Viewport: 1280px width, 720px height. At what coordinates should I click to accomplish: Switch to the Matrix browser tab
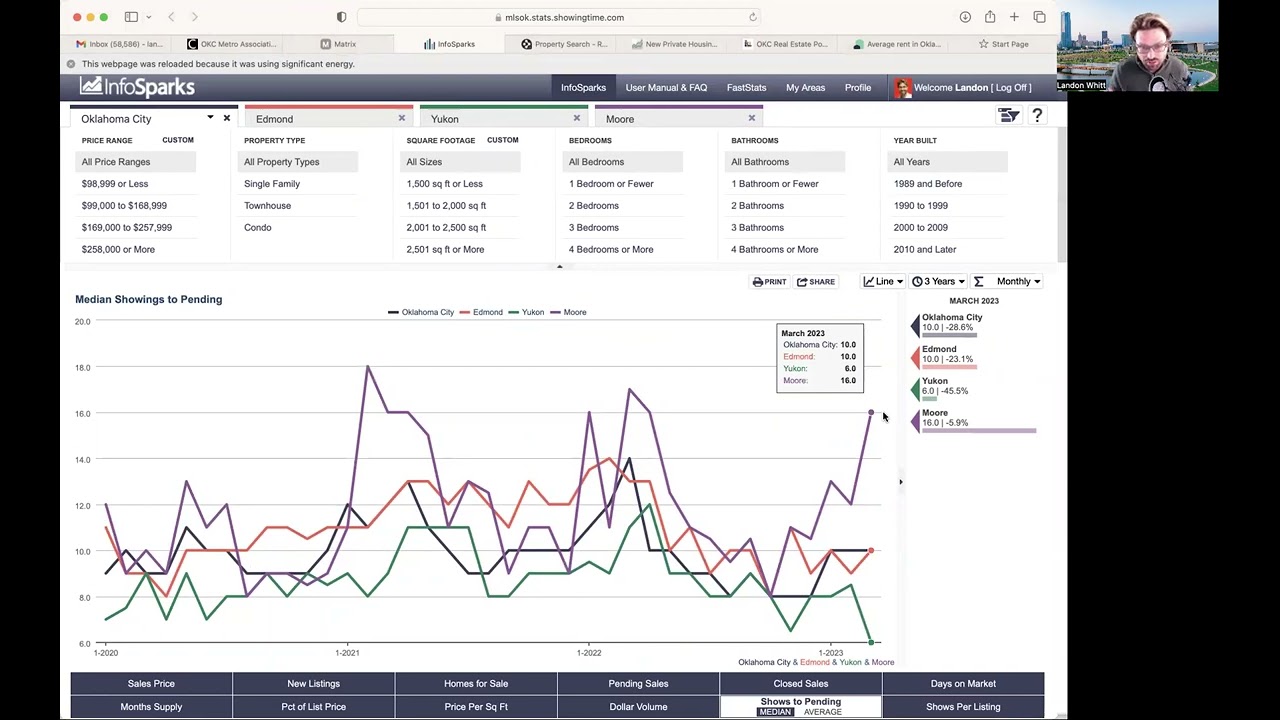[x=338, y=44]
